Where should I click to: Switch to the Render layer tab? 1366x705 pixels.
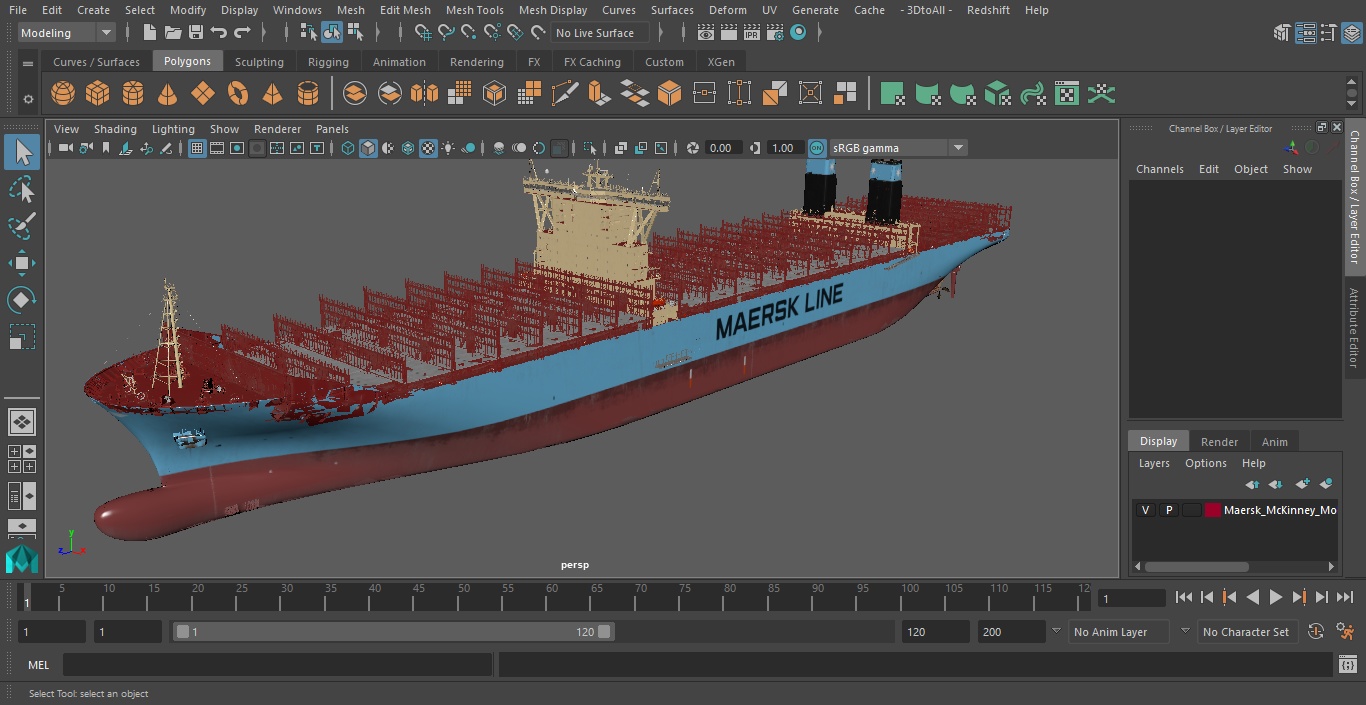pos(1219,442)
